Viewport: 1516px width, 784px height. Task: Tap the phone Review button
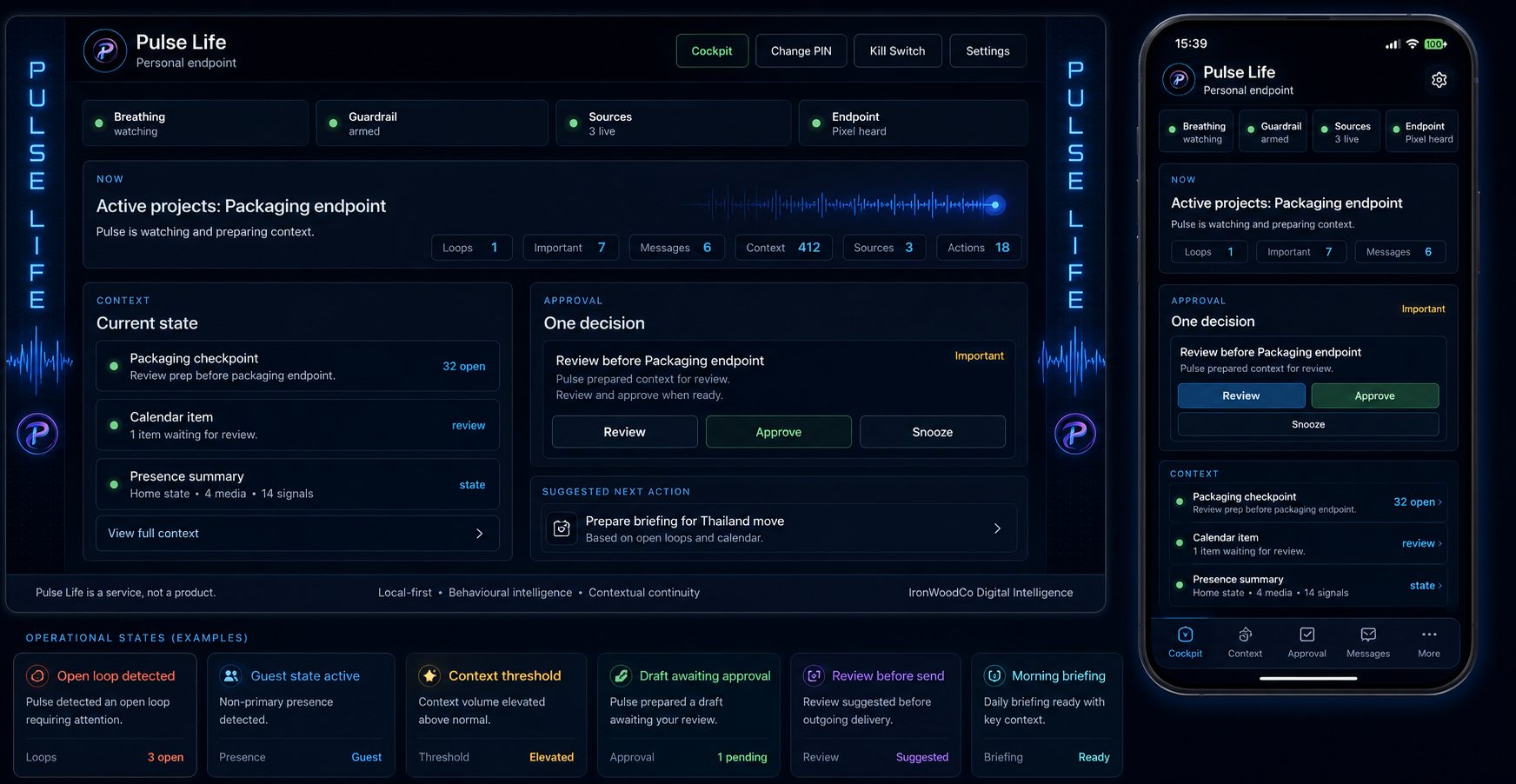pyautogui.click(x=1241, y=395)
